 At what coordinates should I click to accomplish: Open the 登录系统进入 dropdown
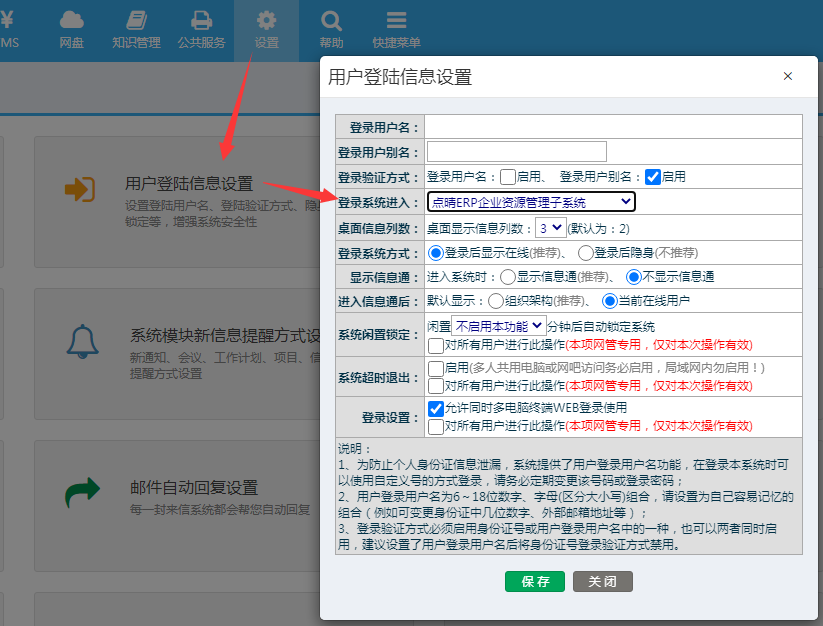pos(530,202)
